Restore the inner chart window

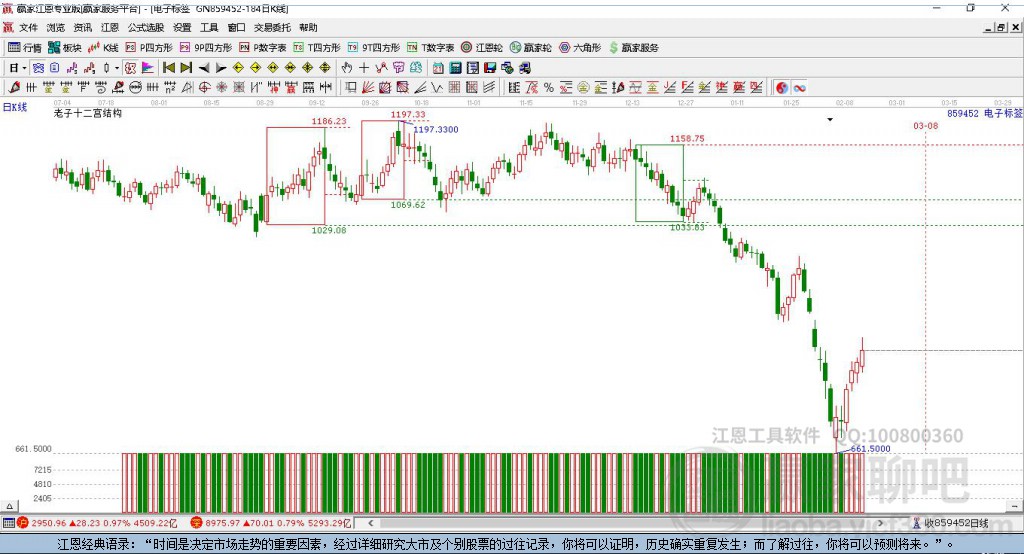pos(1001,27)
